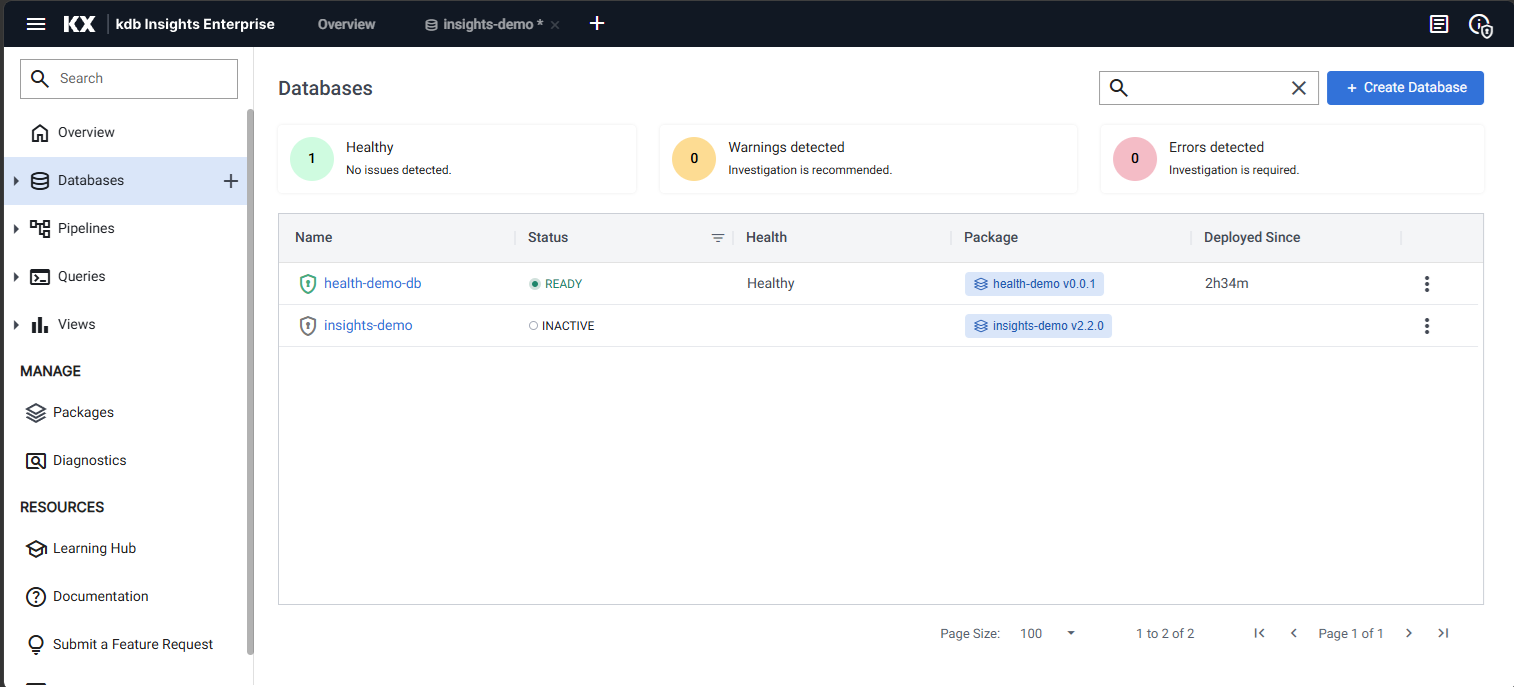The height and width of the screenshot is (687, 1514).
Task: Click the KX logo
Action: coord(79,24)
